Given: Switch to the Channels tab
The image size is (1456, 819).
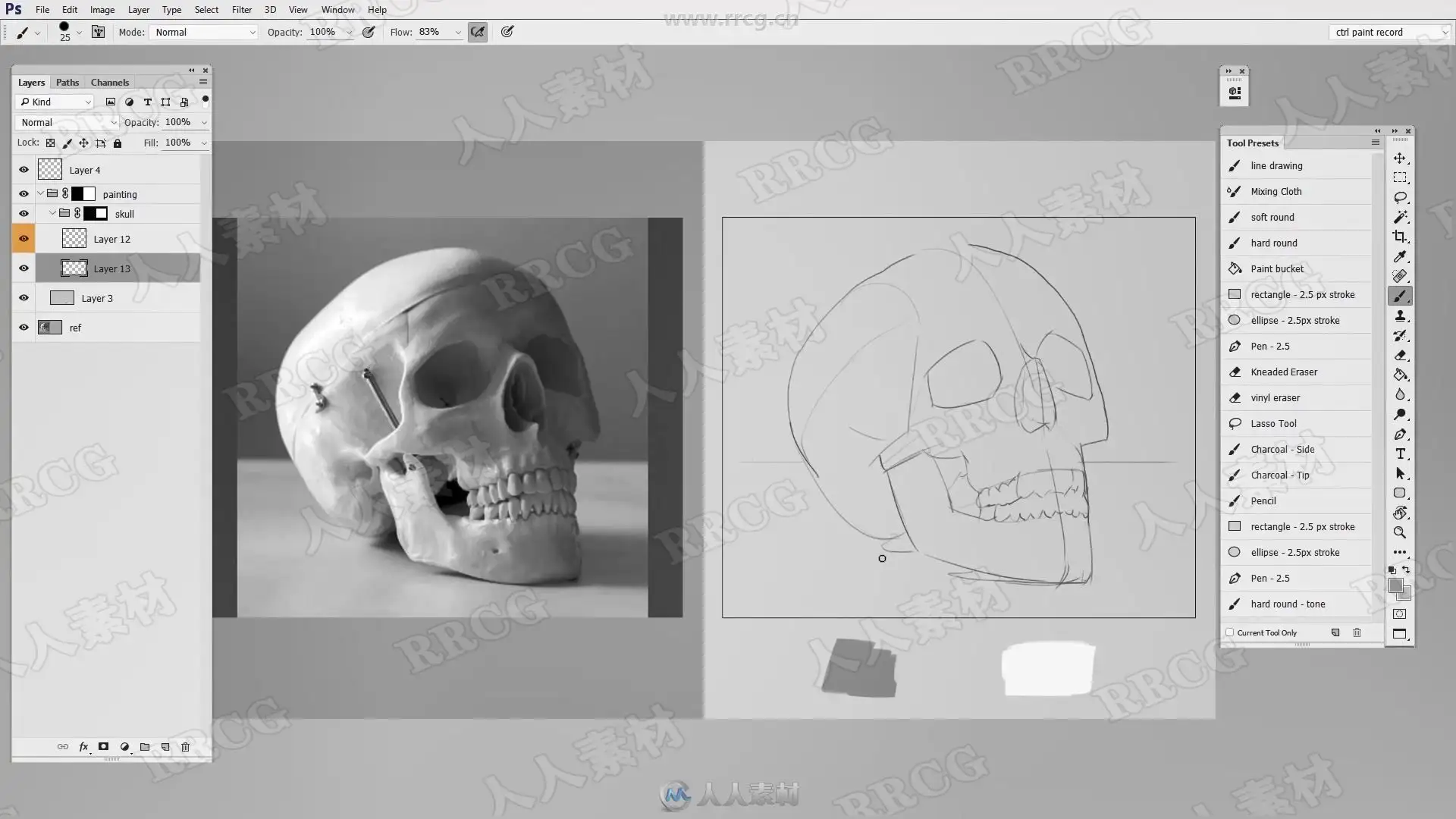Looking at the screenshot, I should pyautogui.click(x=110, y=82).
